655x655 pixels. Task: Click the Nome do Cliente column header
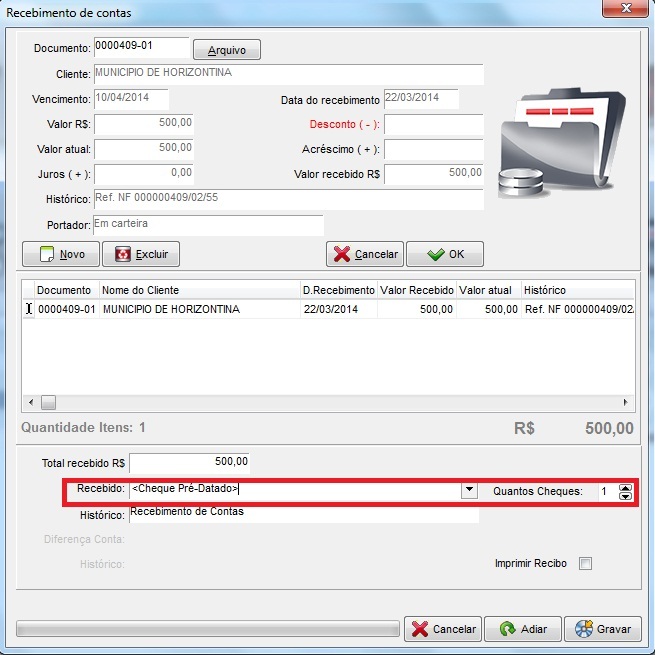pos(198,290)
